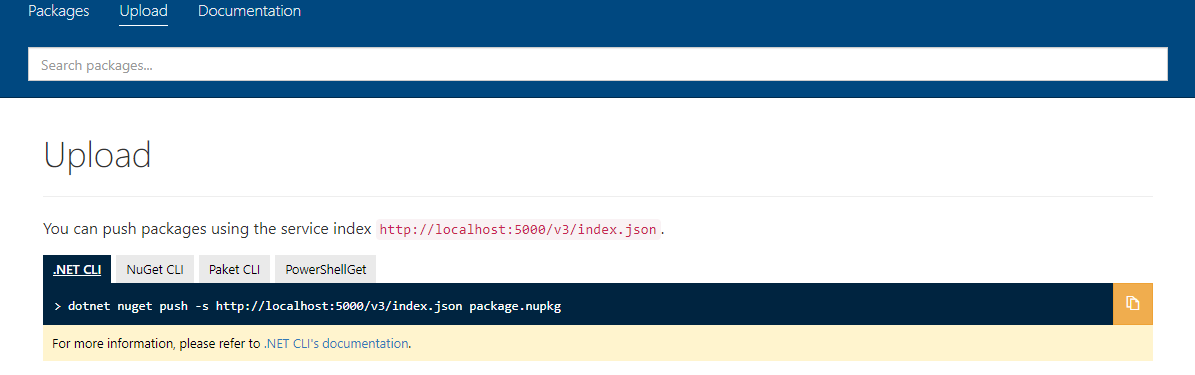Click package.nupkg in the command line

(515, 306)
